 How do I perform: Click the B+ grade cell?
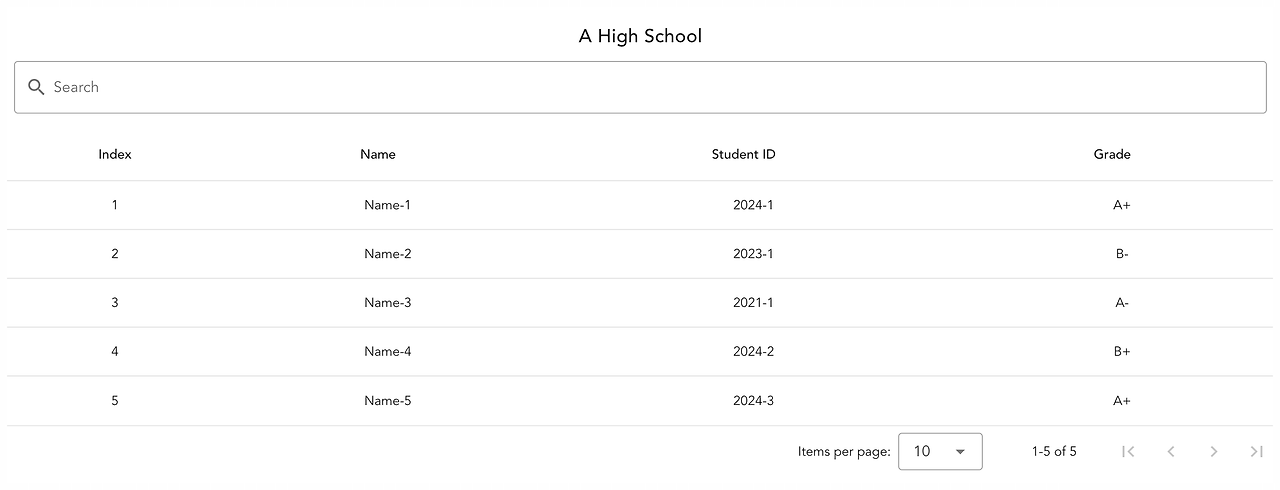1122,352
